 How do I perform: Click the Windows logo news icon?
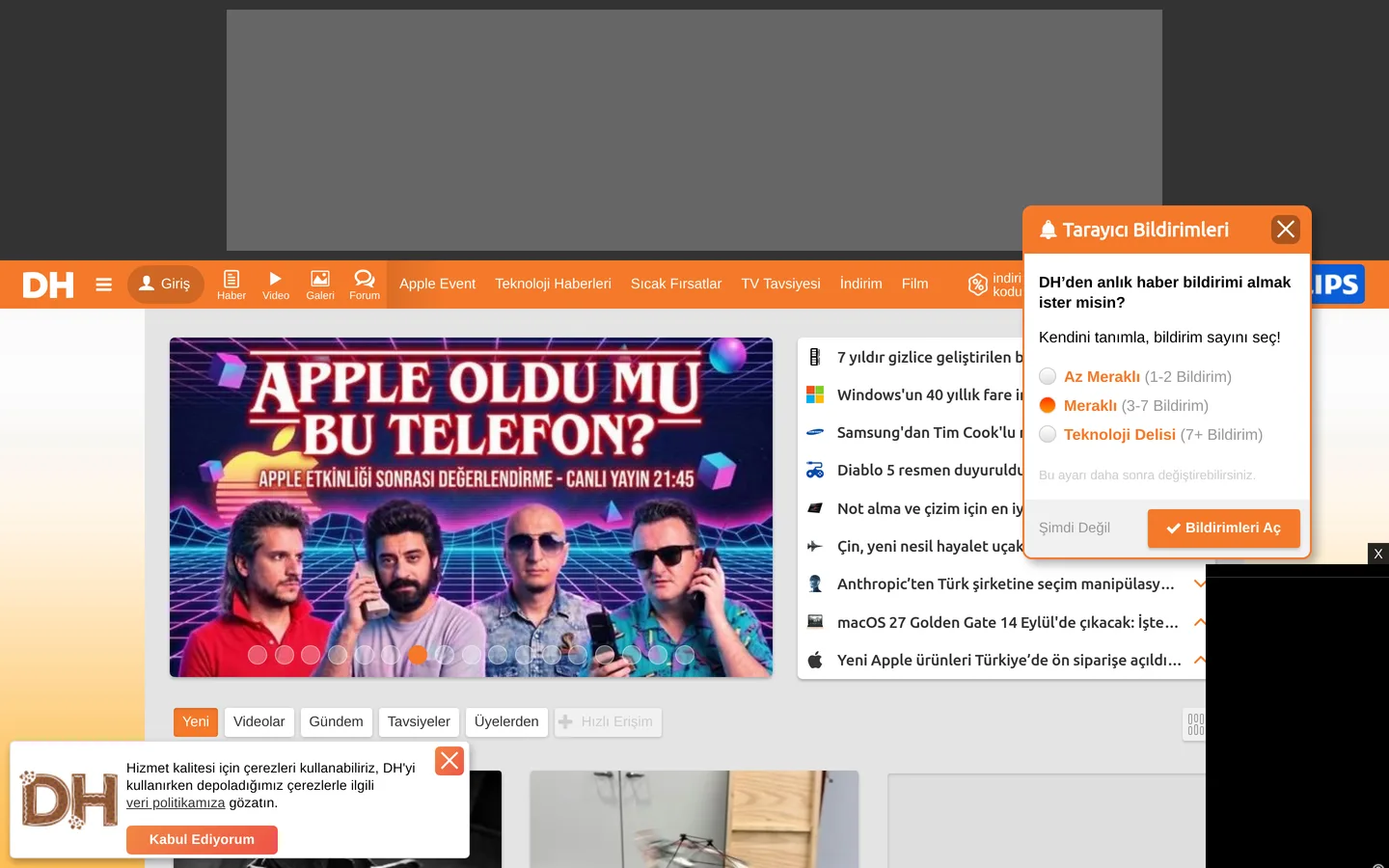815,394
